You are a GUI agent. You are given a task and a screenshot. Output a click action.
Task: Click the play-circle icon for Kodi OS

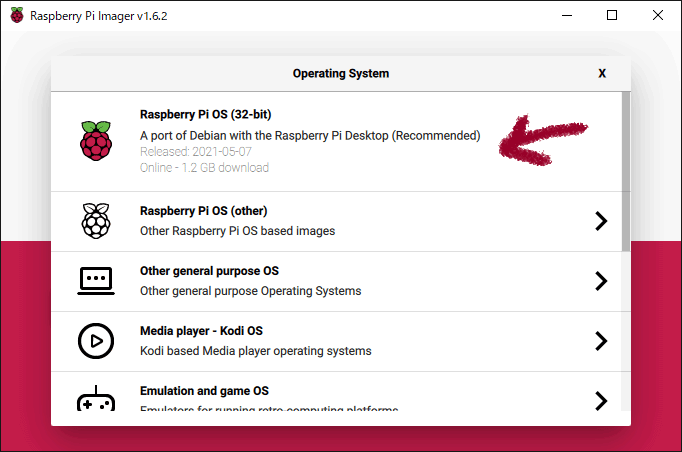pos(96,341)
